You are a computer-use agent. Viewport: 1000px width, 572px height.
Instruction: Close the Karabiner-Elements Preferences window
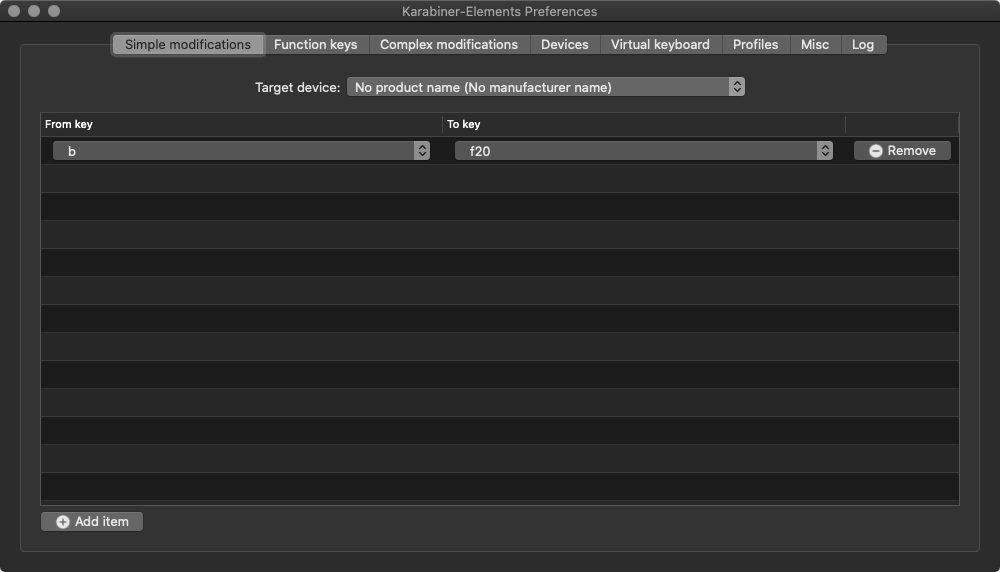[14, 11]
